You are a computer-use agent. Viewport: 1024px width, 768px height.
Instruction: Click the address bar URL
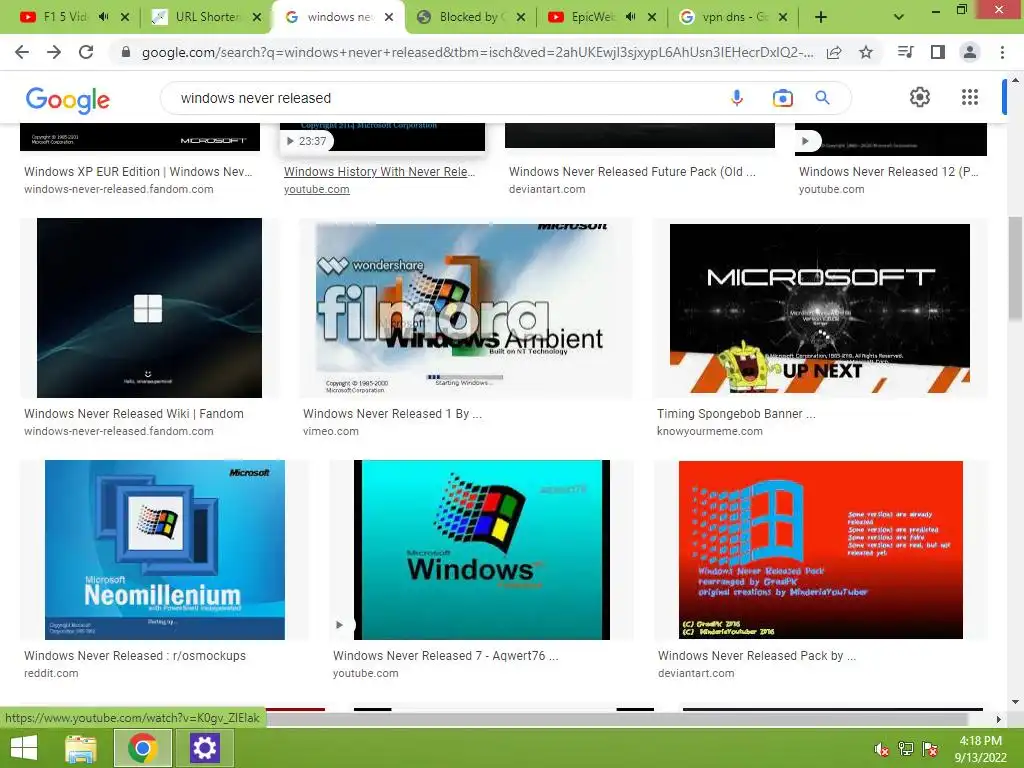tap(477, 52)
